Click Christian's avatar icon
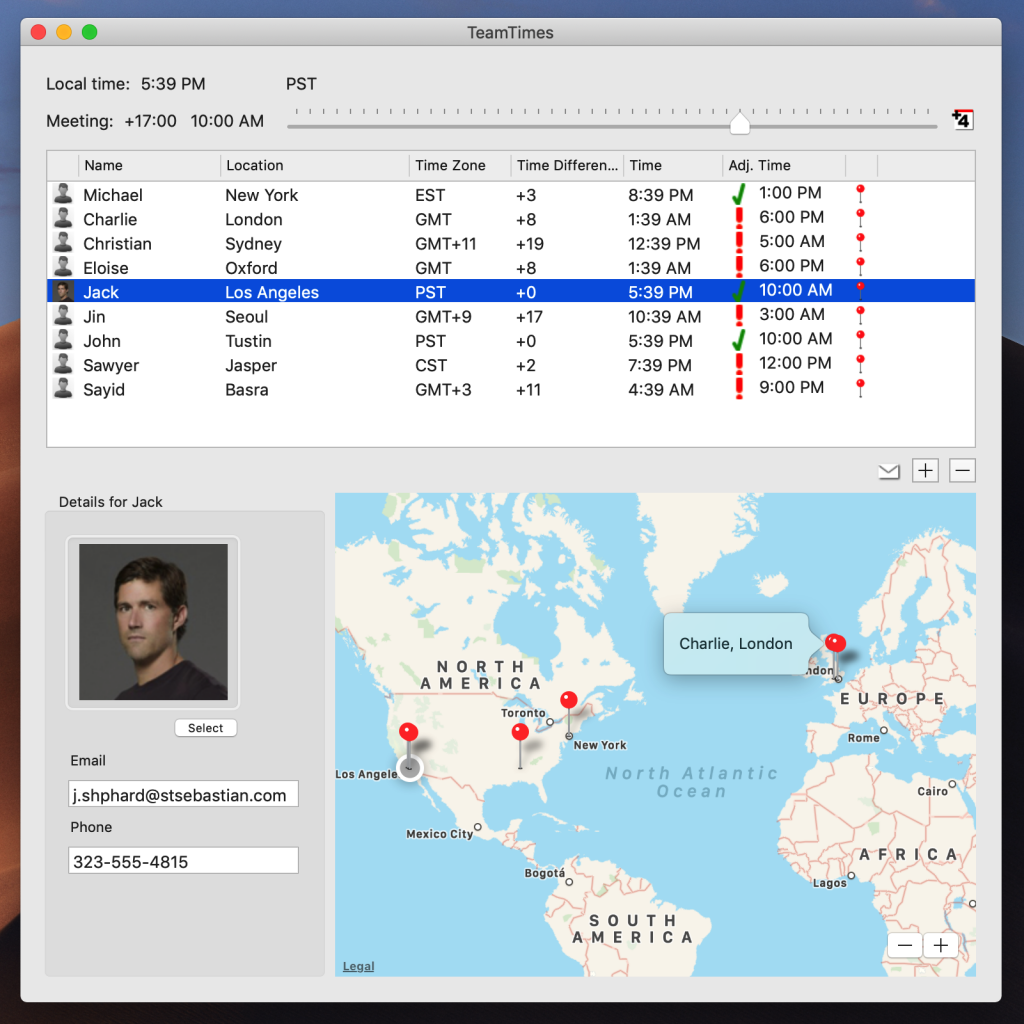 (x=63, y=242)
